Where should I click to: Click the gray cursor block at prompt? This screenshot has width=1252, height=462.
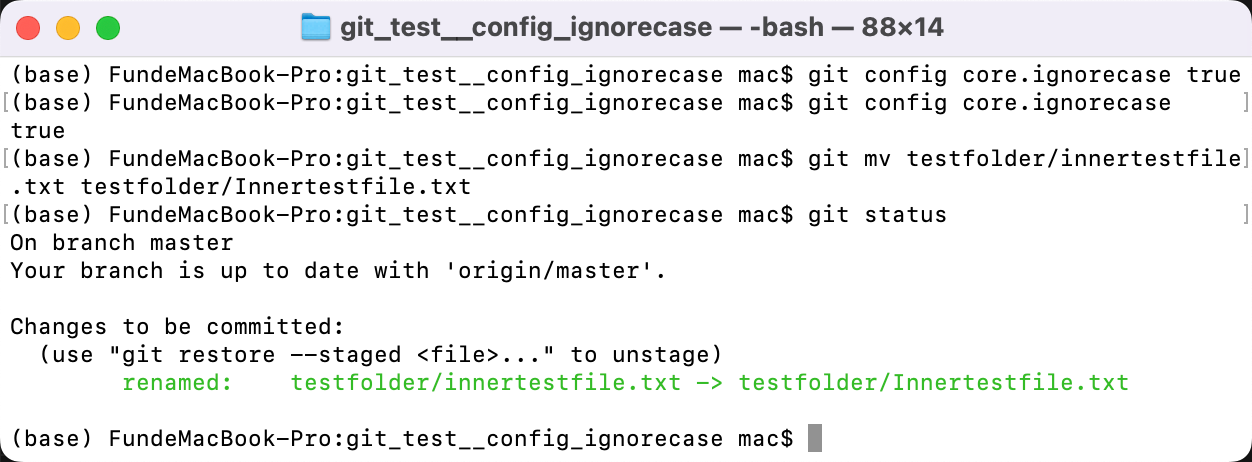815,438
